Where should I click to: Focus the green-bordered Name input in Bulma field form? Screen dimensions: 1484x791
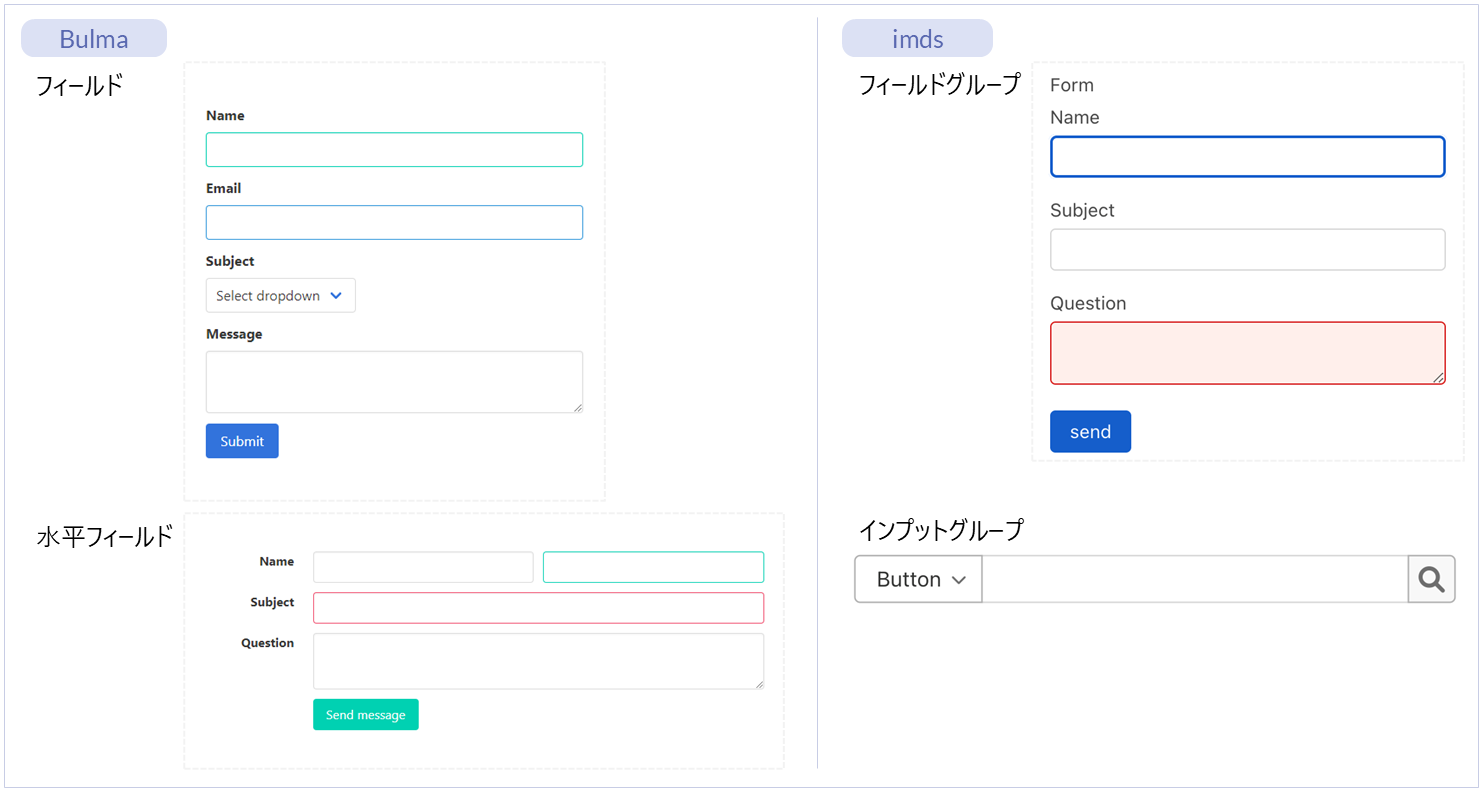pos(394,150)
